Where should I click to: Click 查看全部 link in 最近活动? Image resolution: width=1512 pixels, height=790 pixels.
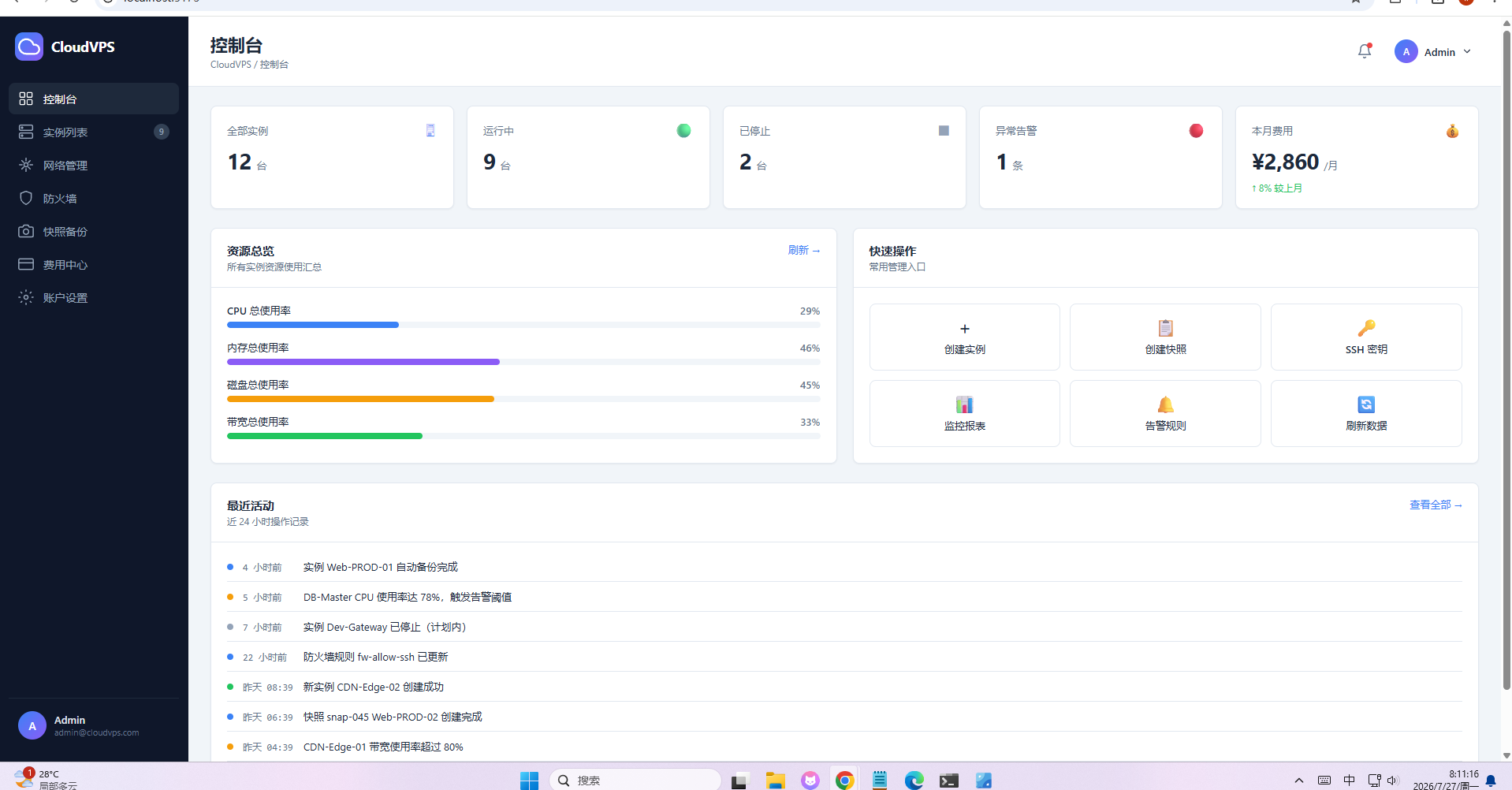point(1436,505)
